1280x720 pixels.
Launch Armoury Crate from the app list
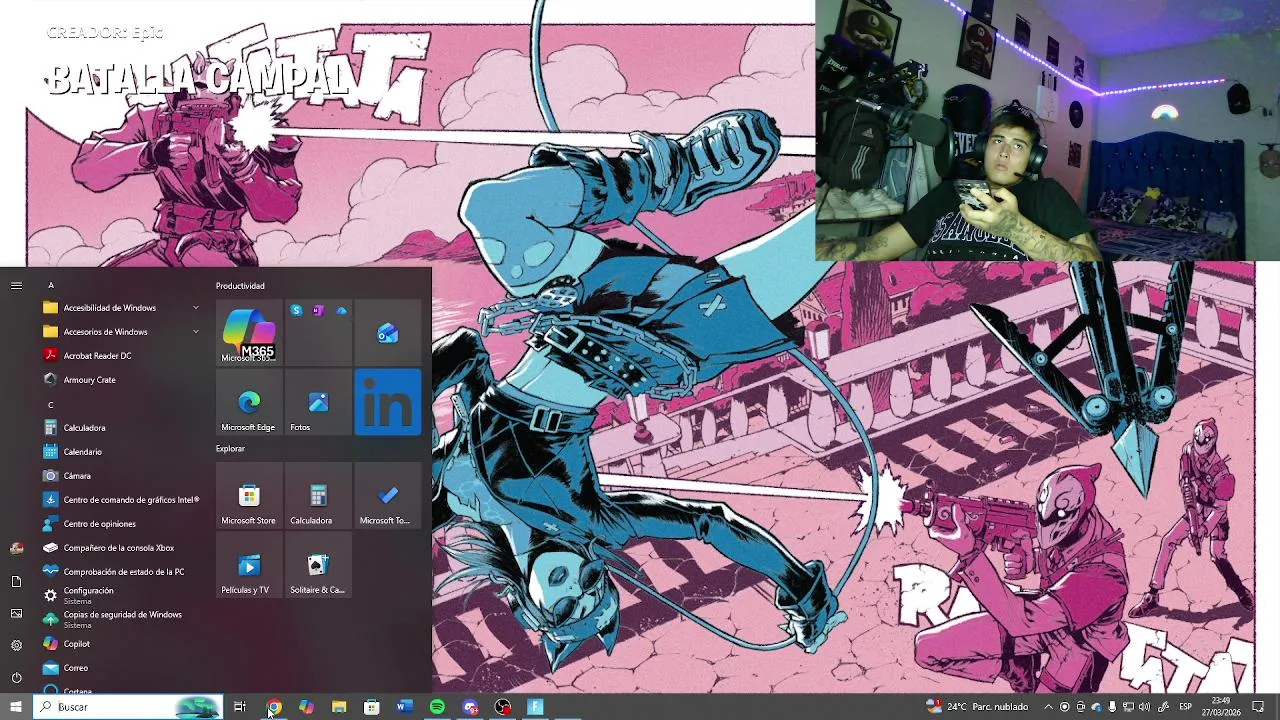[x=120, y=379]
